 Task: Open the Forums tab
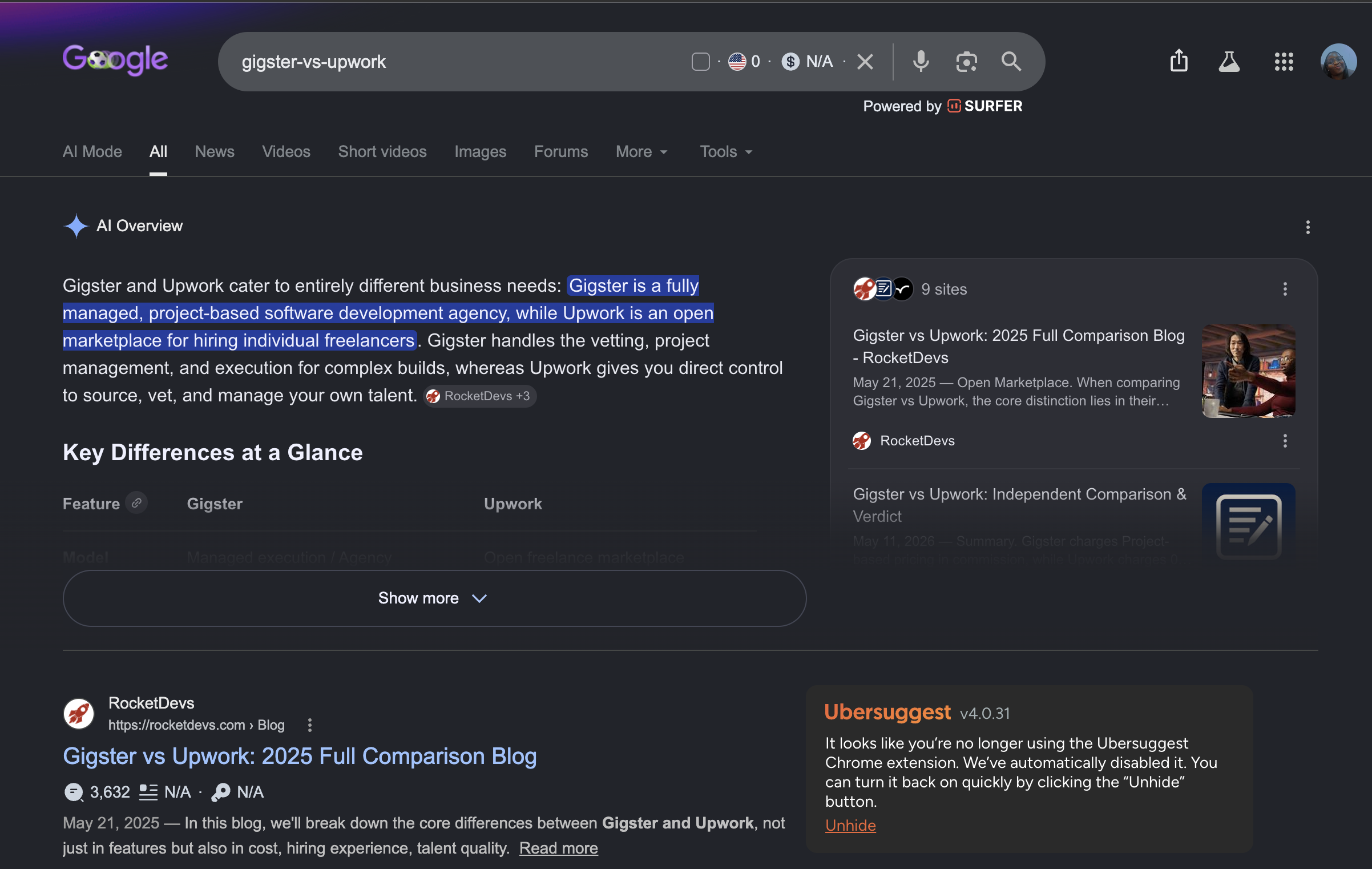[x=561, y=152]
